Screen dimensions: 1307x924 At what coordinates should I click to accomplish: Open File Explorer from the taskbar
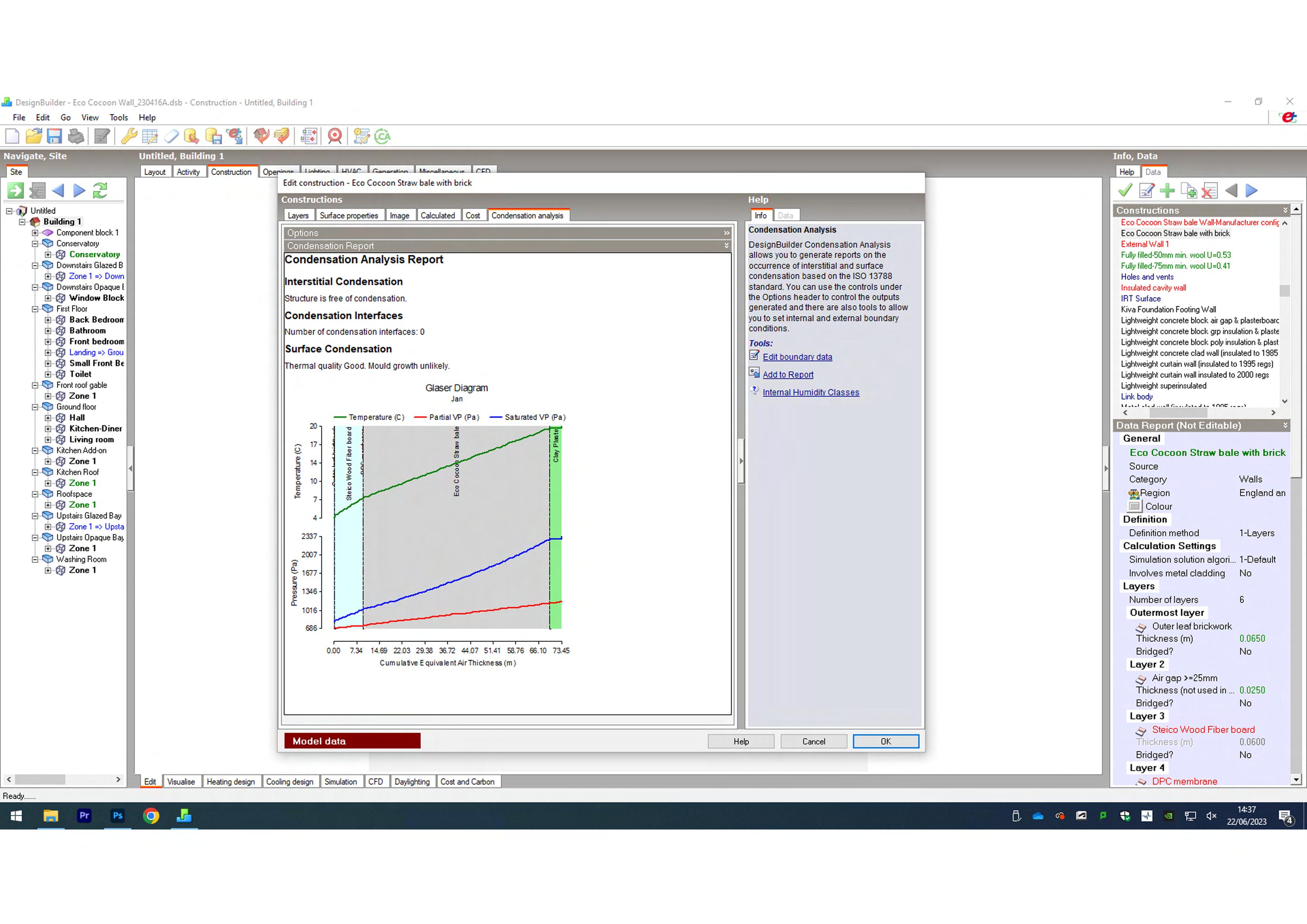(x=51, y=816)
